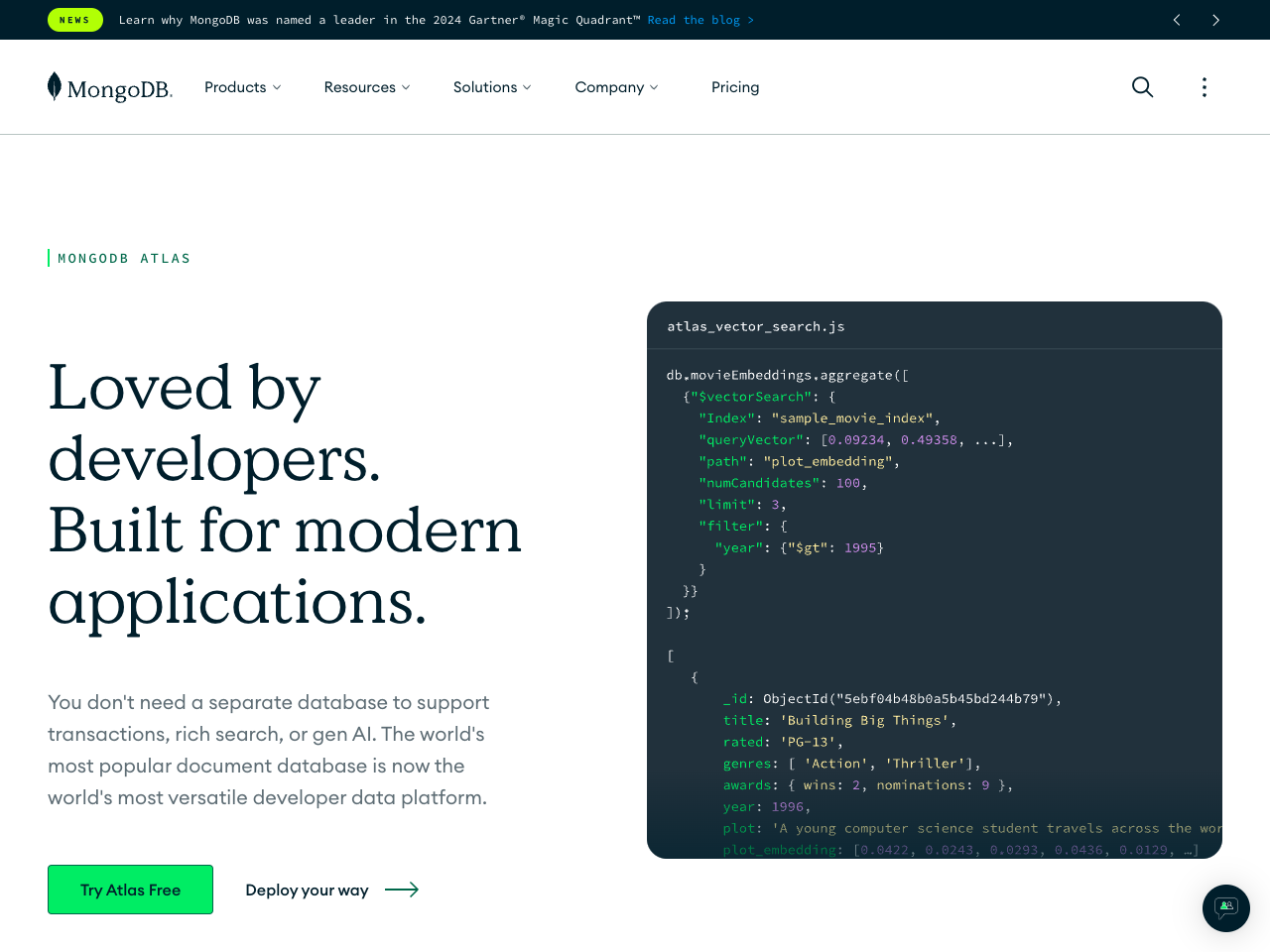Viewport: 1270px width, 952px height.
Task: Click the year: 1996 result line
Action: (x=767, y=807)
